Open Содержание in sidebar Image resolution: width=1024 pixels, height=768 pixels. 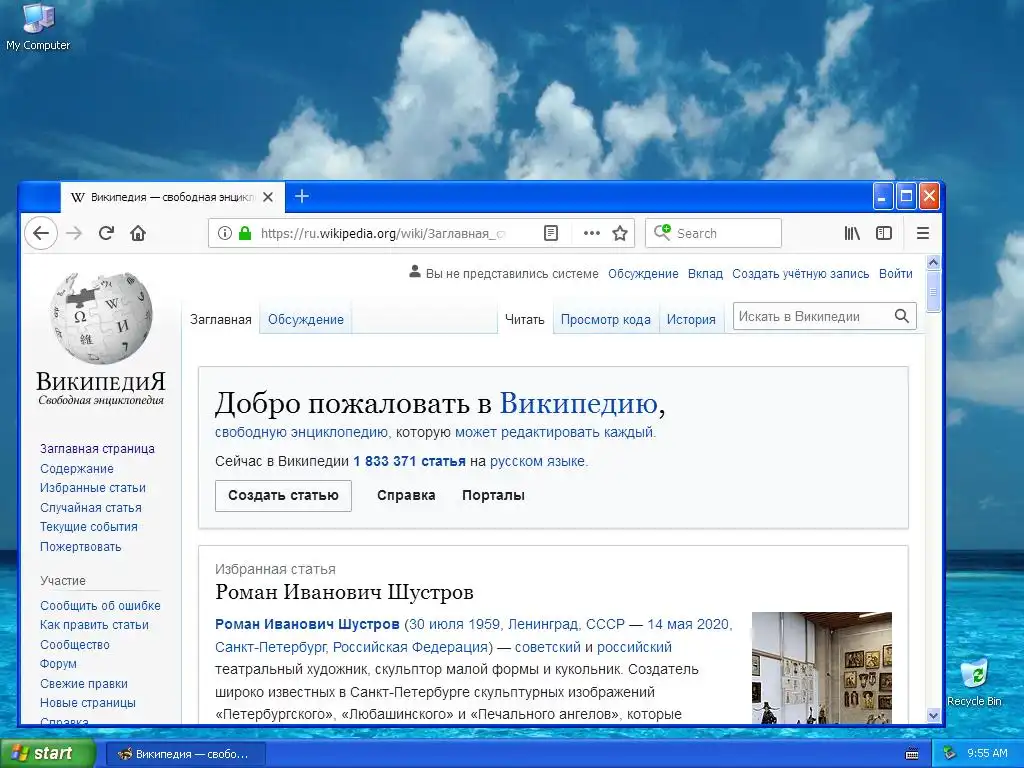pos(76,468)
